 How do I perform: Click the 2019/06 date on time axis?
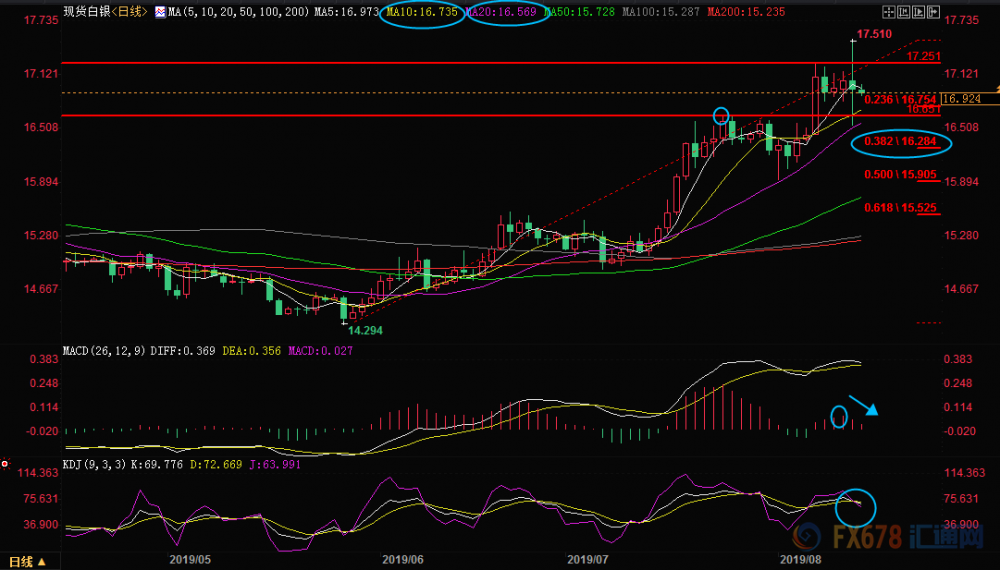click(x=403, y=559)
